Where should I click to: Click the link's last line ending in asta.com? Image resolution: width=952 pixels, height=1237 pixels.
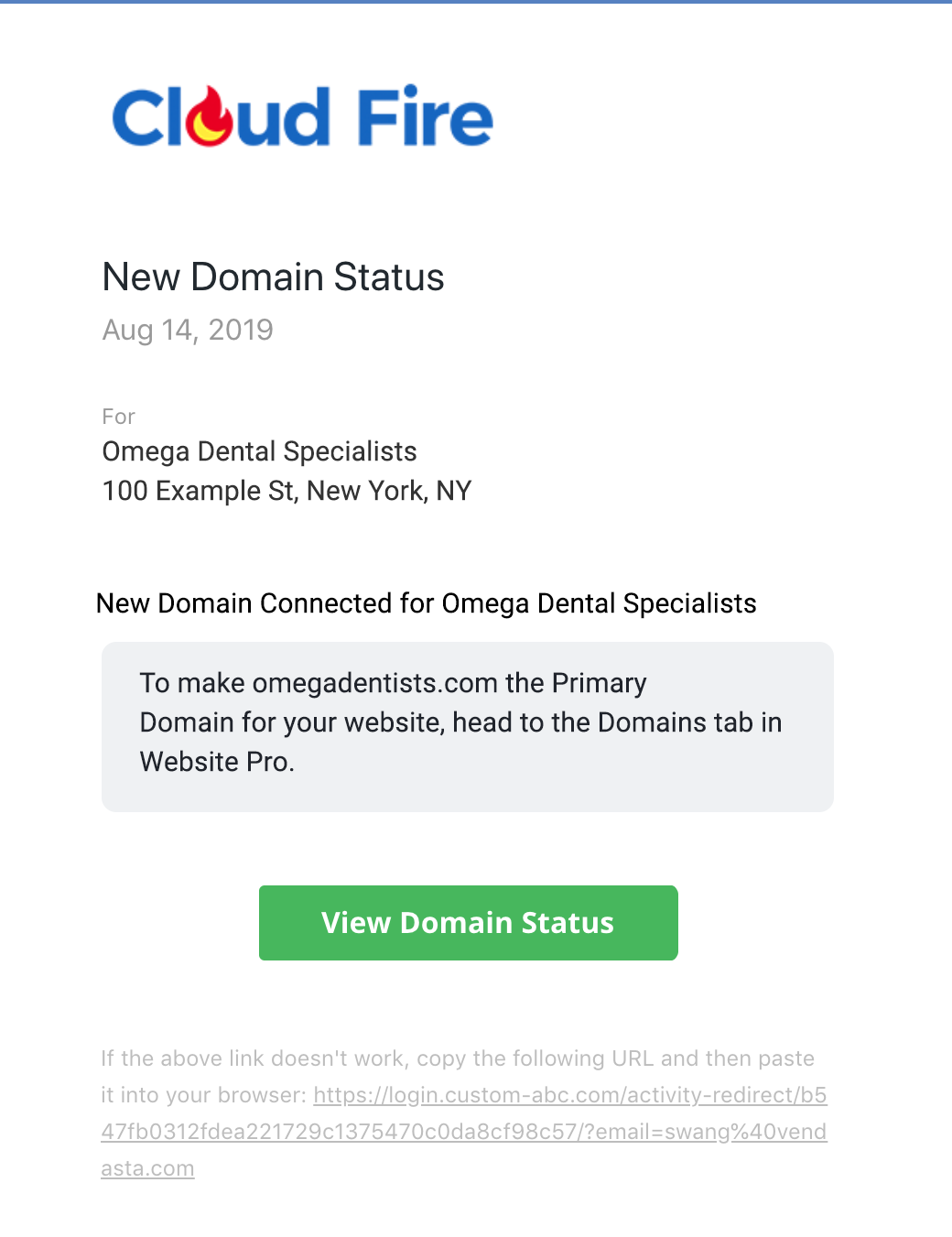coord(147,1168)
